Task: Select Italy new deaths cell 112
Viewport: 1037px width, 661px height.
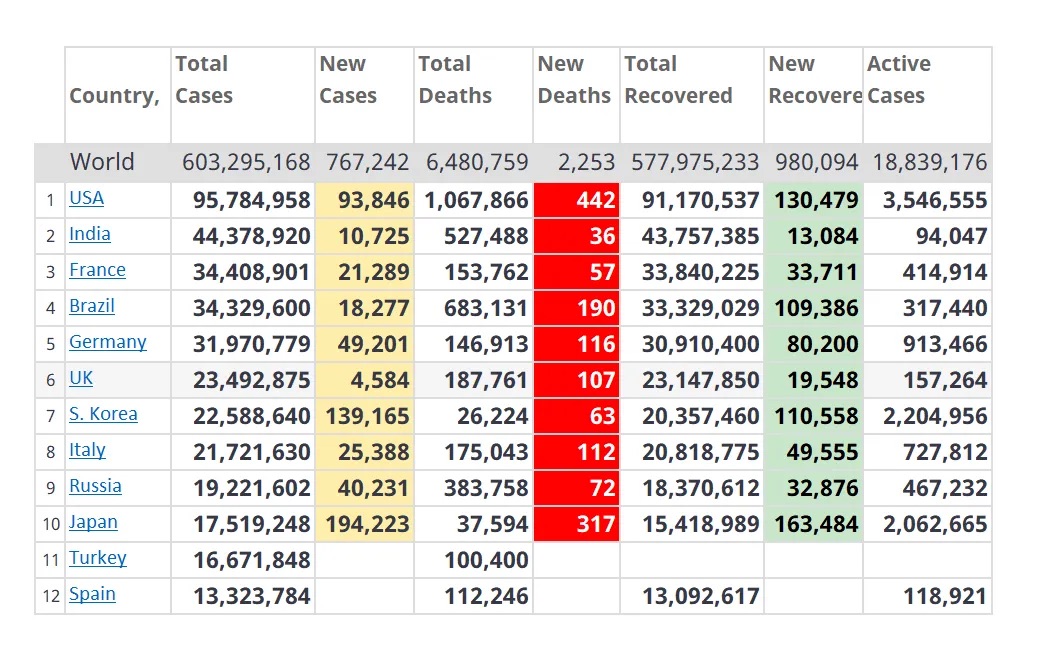Action: 577,453
